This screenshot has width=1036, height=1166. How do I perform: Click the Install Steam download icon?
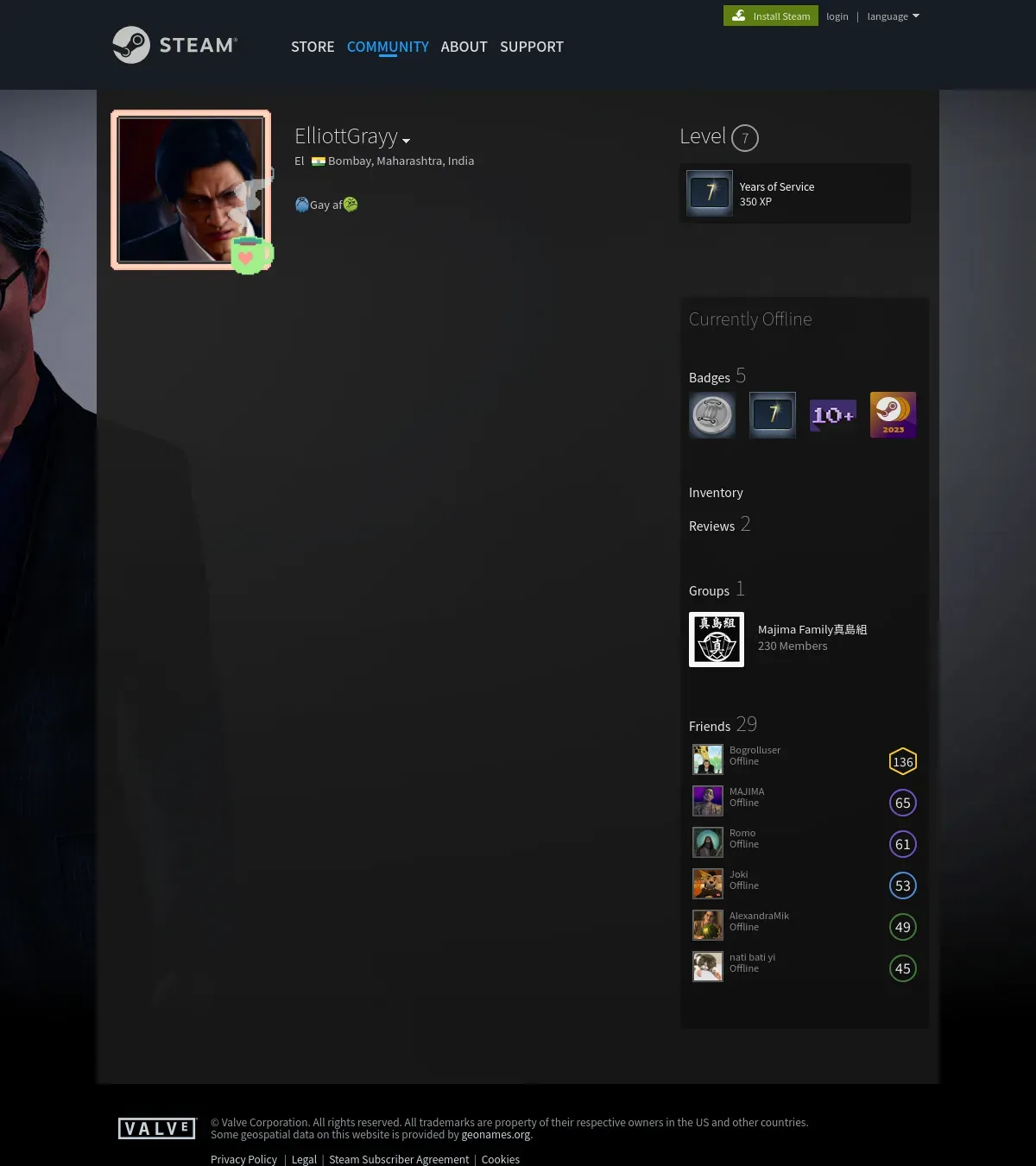tap(739, 16)
